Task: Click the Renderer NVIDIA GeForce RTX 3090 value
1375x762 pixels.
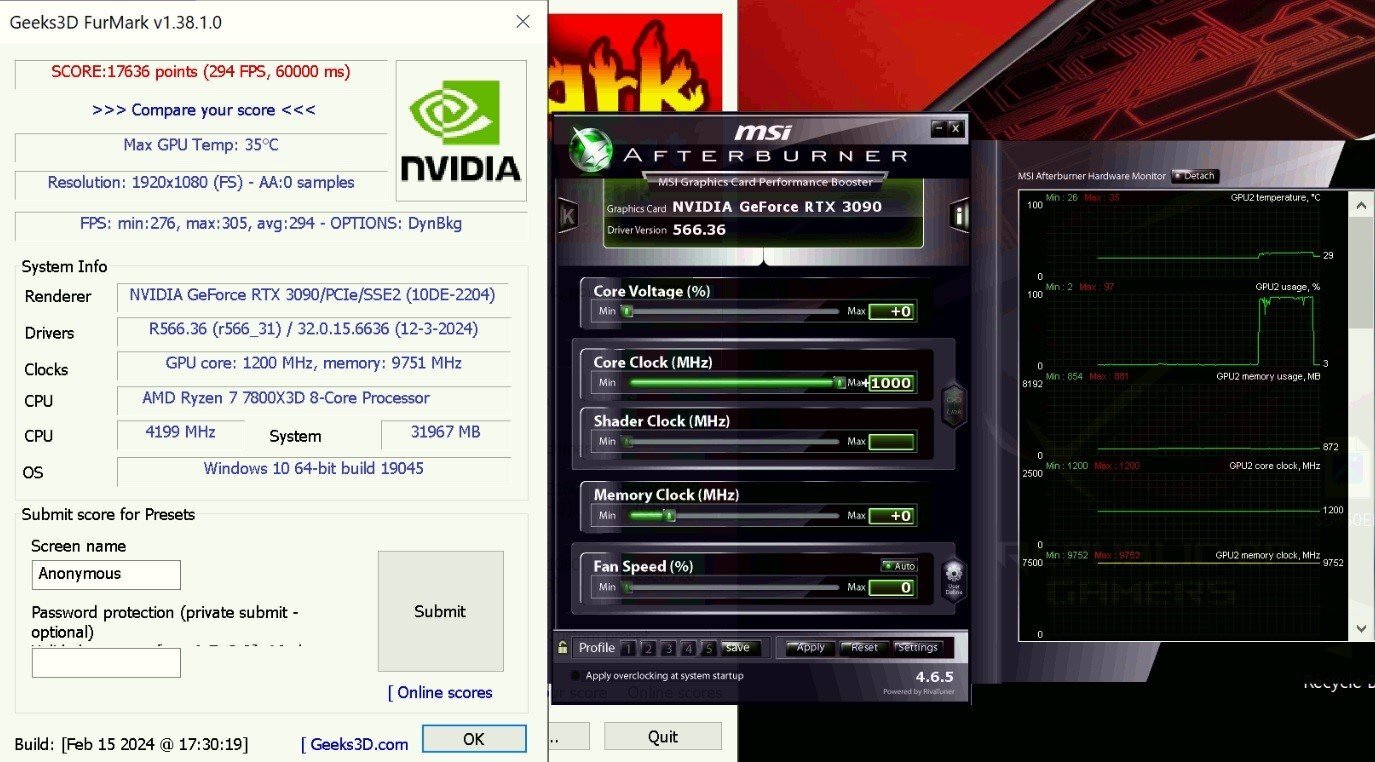Action: tap(312, 295)
